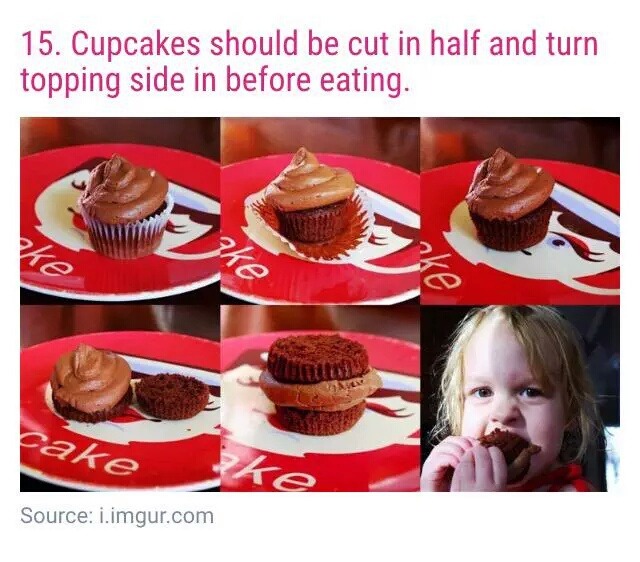Select the number "15." in the heading
The image size is (640, 562).
click(x=41, y=44)
